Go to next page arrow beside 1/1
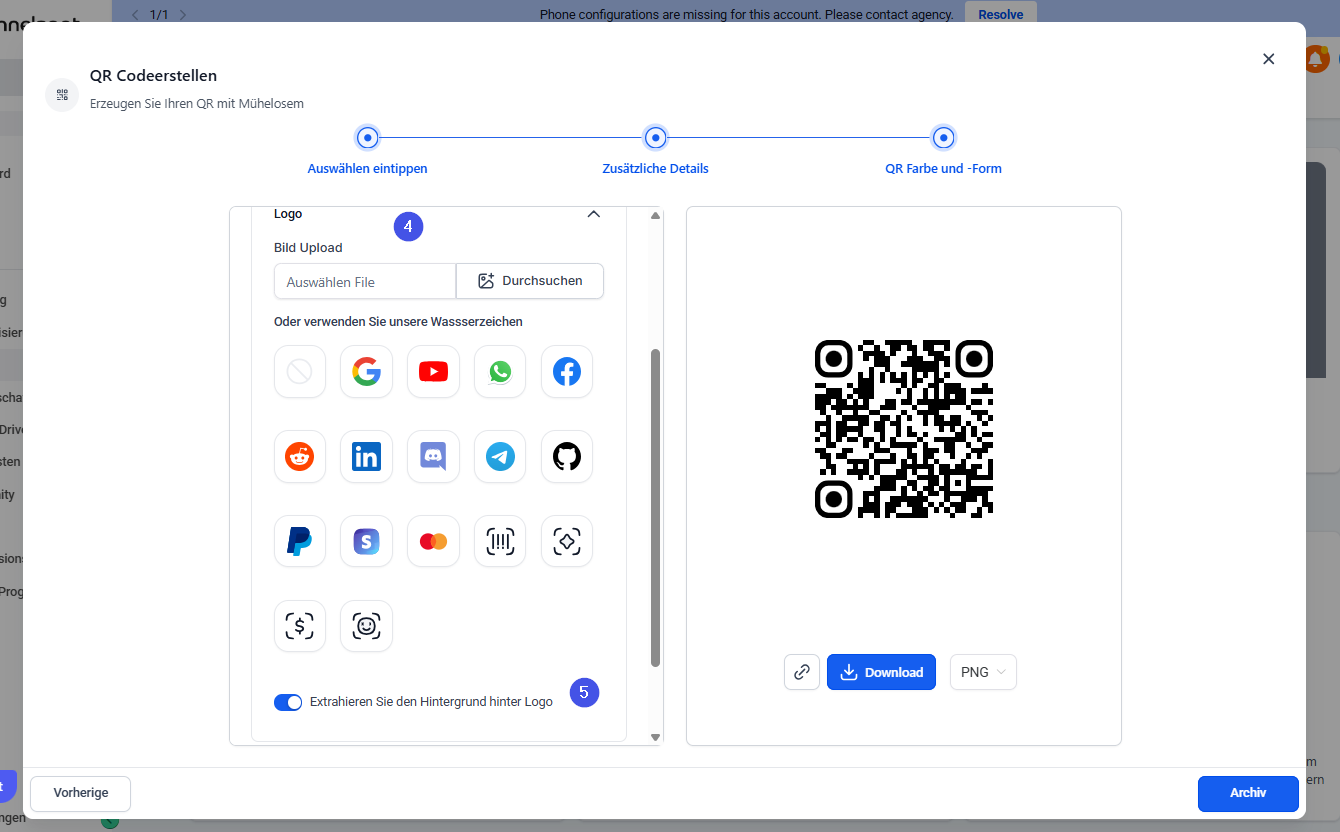This screenshot has width=1340, height=832. [183, 15]
